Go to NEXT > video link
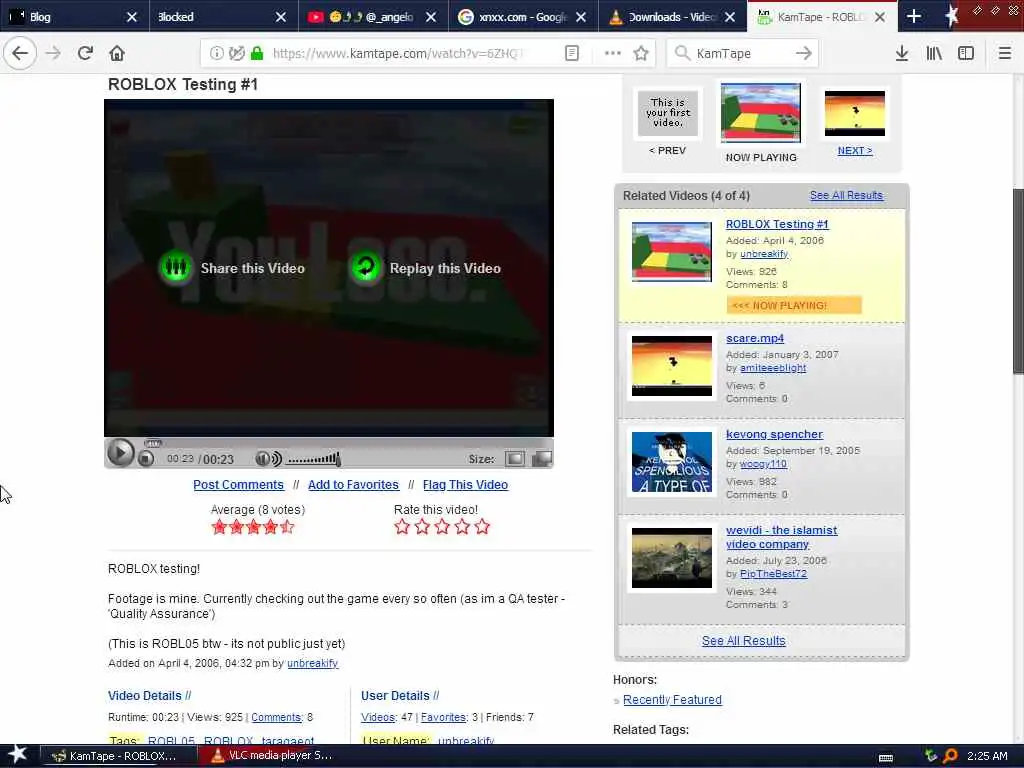This screenshot has height=768, width=1024. pos(855,150)
